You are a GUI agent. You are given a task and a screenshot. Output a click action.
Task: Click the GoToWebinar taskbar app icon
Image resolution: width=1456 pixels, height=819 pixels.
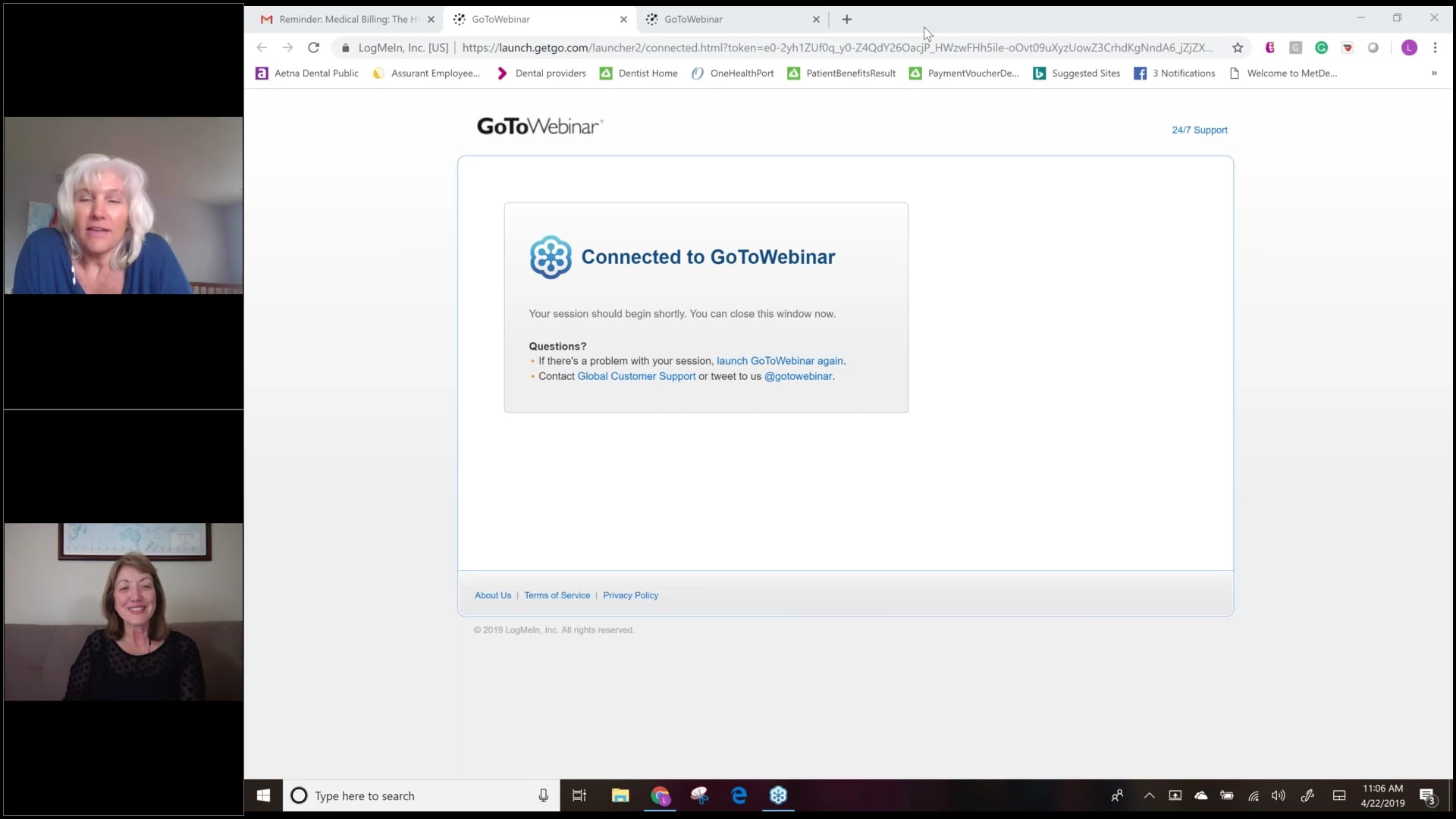click(x=778, y=795)
